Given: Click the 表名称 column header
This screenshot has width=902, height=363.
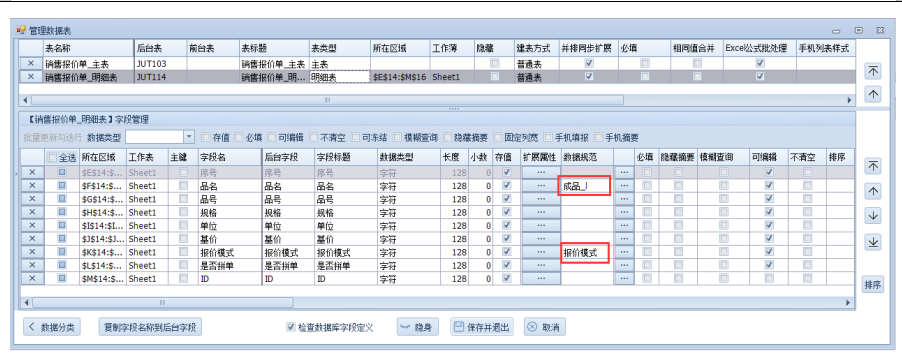Looking at the screenshot, I should 89,48.
